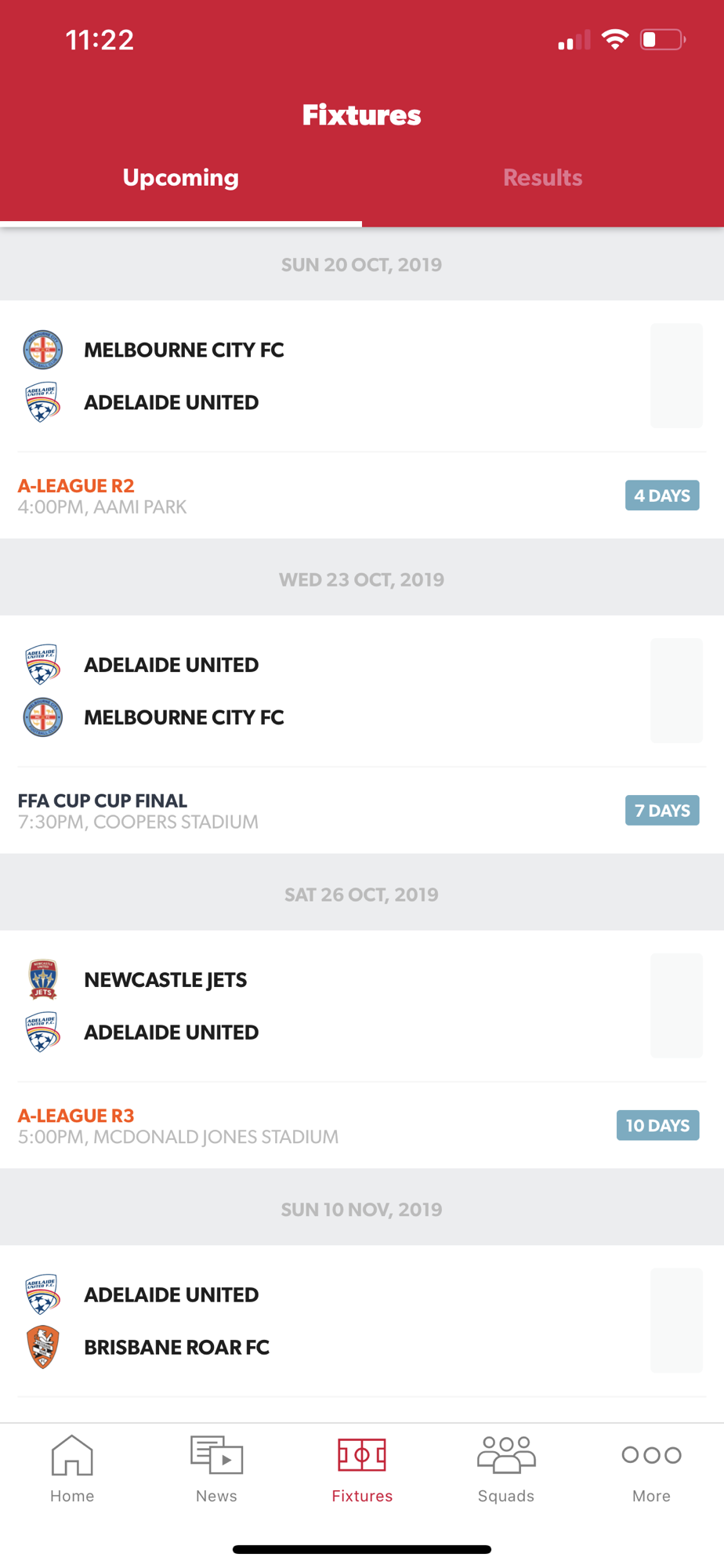The height and width of the screenshot is (1568, 724).
Task: Tap Melbourne City FC crest in Sunday 20 Oct match
Action: click(x=42, y=350)
